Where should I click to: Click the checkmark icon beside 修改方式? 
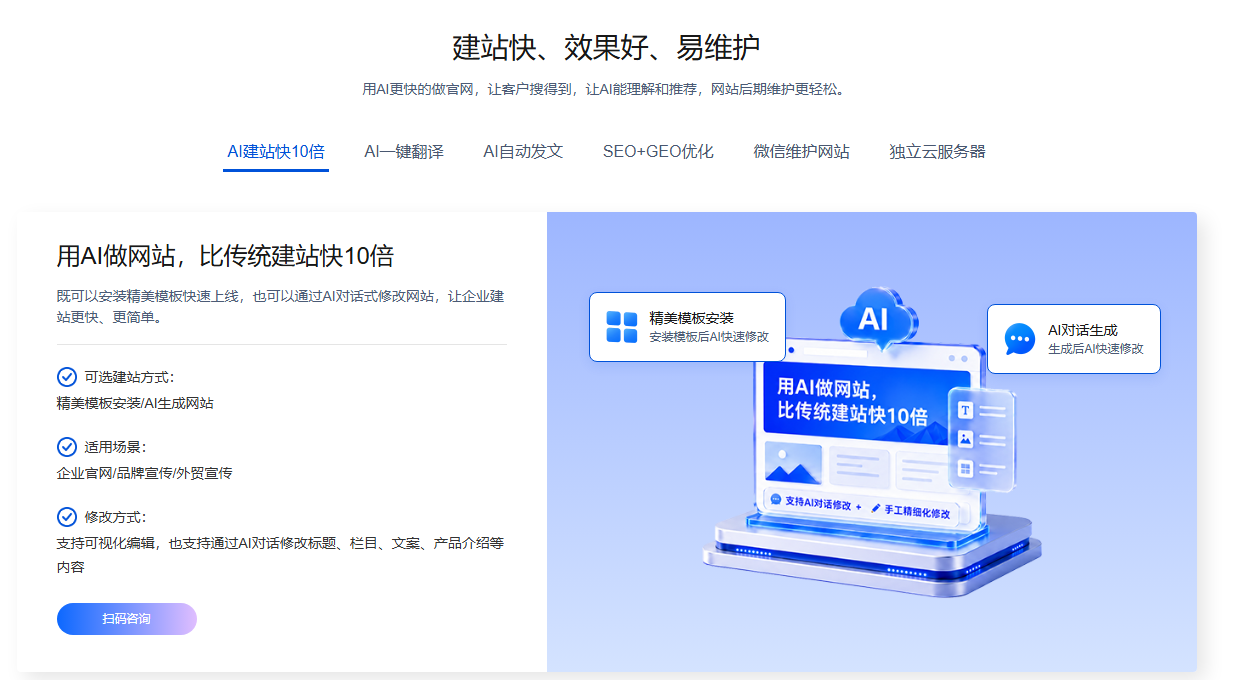67,517
